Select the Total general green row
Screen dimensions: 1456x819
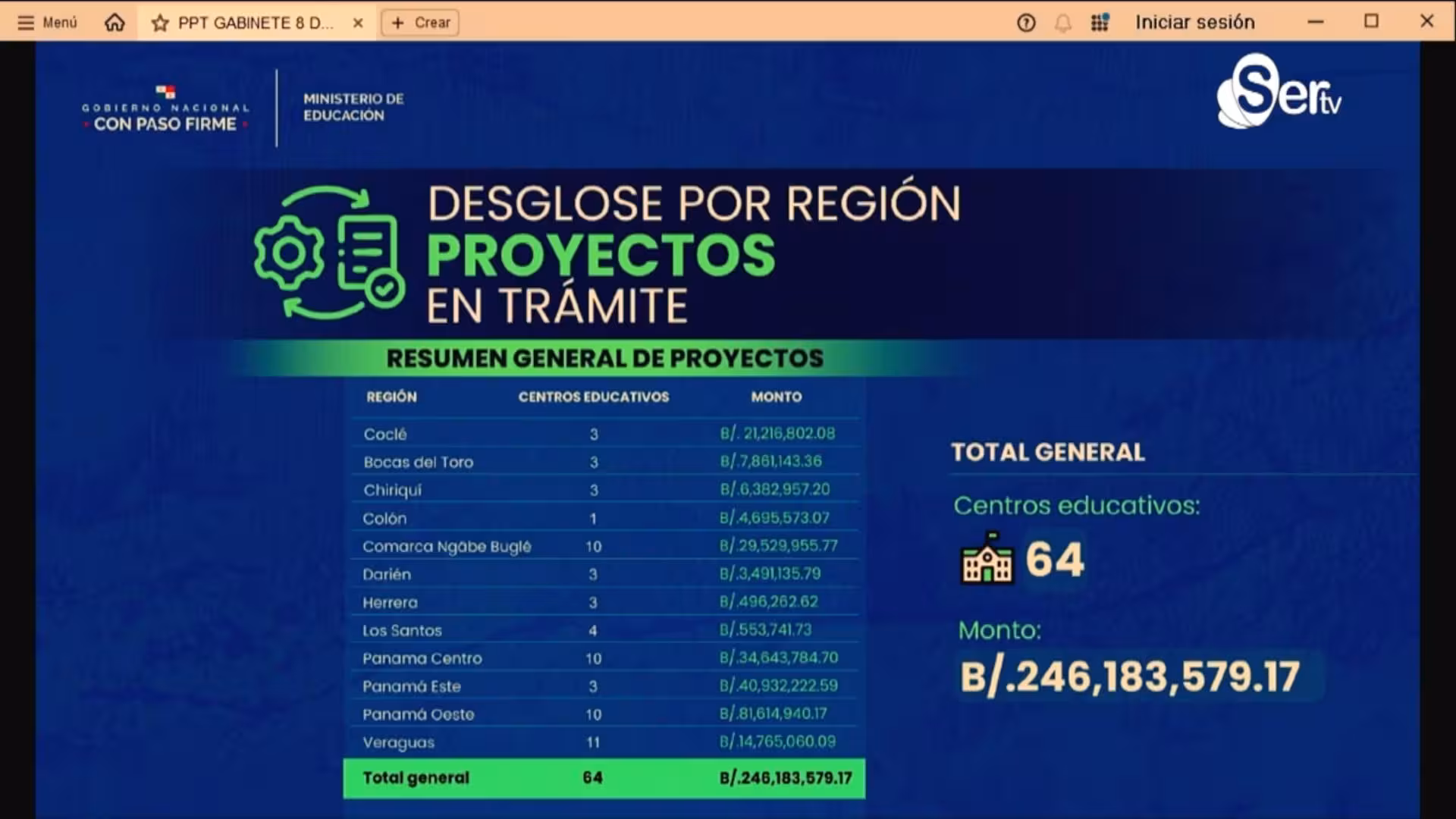coord(604,778)
